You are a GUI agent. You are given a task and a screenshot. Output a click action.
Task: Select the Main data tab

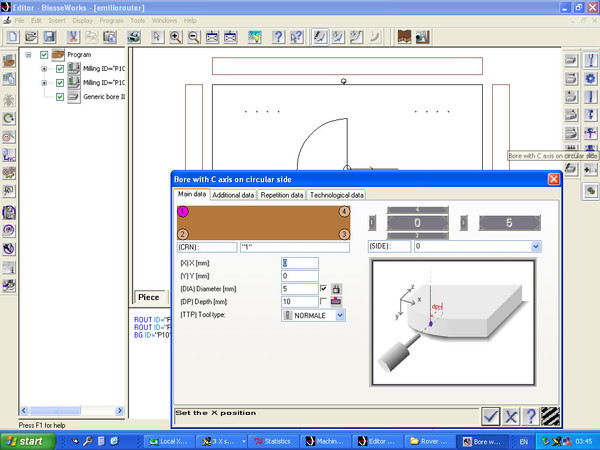pyautogui.click(x=192, y=194)
